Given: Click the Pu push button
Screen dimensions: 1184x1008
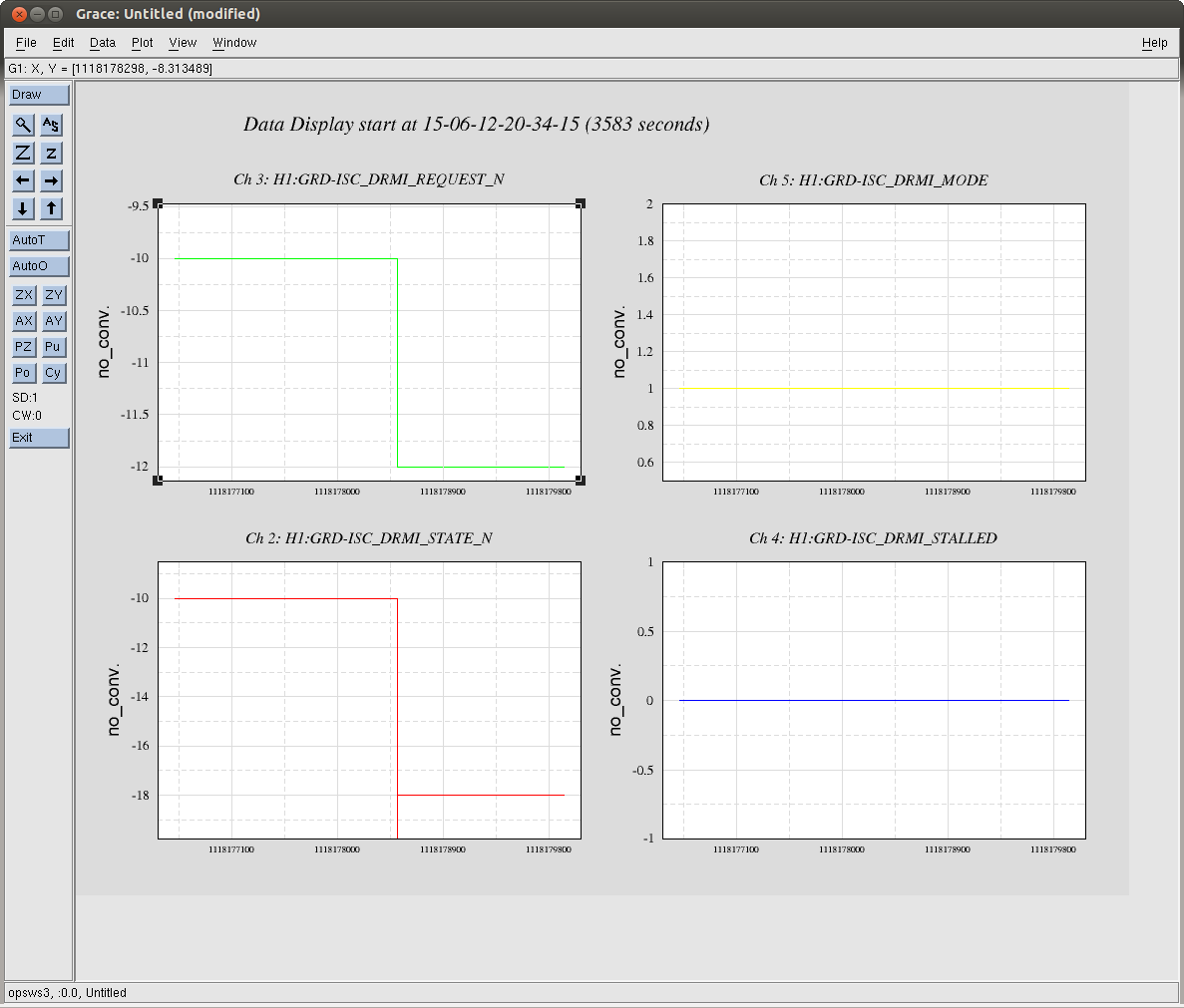Looking at the screenshot, I should (54, 347).
